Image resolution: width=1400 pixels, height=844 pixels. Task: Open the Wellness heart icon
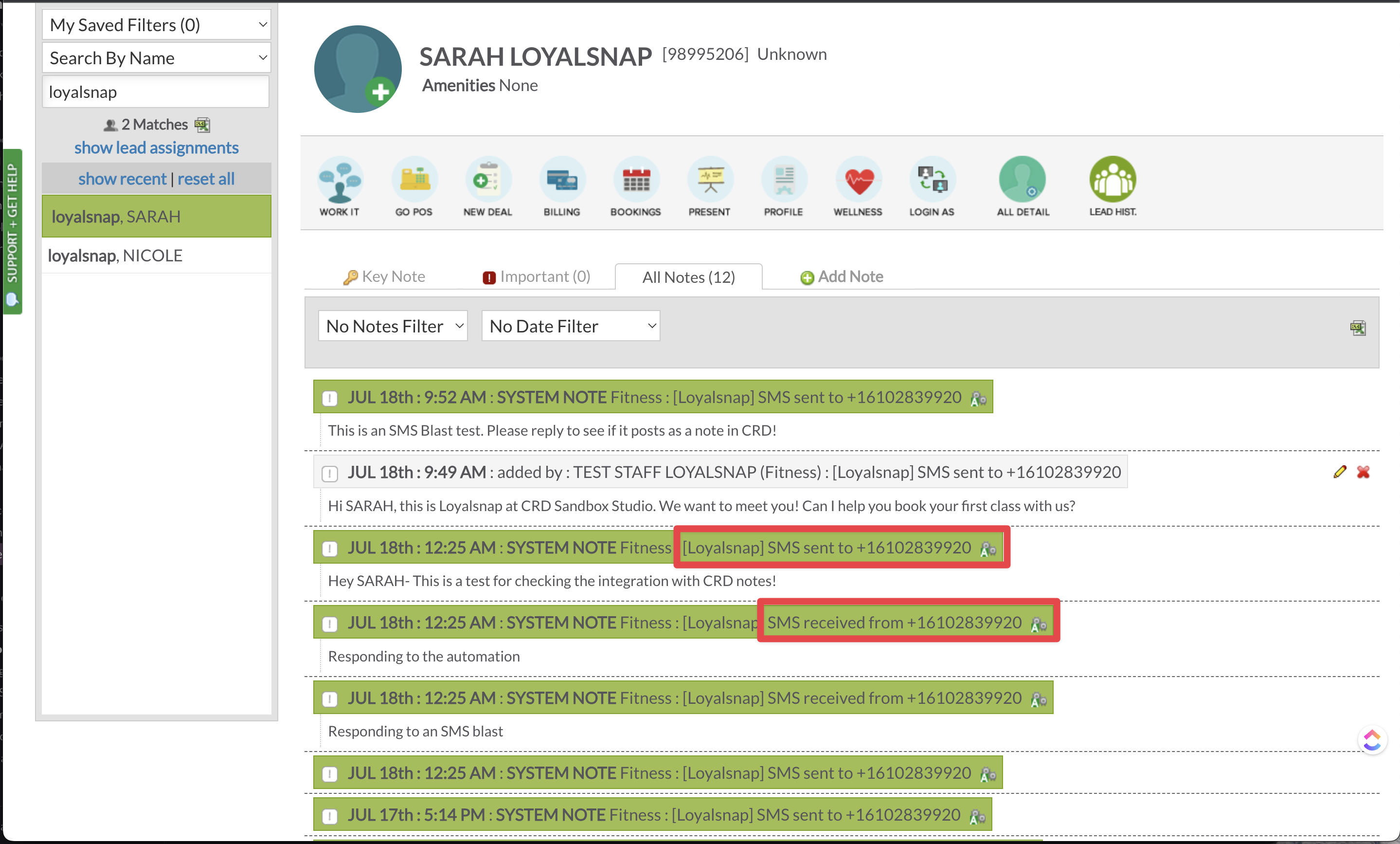click(x=858, y=180)
